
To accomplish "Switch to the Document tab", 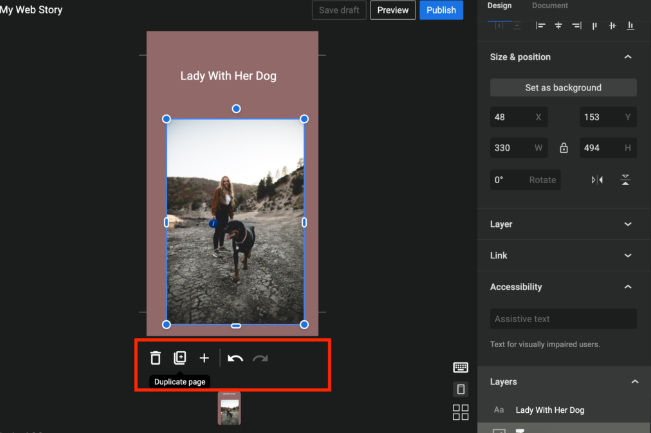I will (550, 6).
